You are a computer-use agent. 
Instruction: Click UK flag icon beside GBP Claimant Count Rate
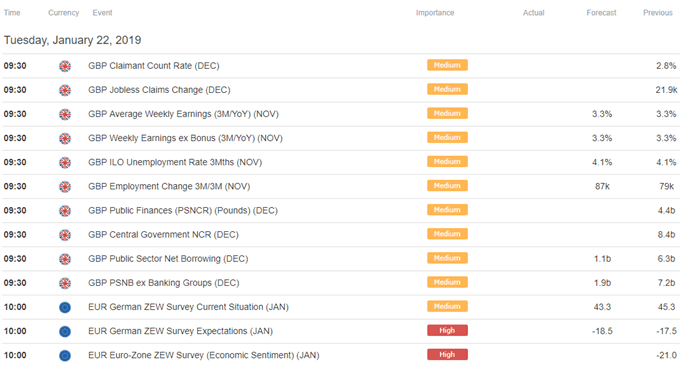tap(65, 66)
